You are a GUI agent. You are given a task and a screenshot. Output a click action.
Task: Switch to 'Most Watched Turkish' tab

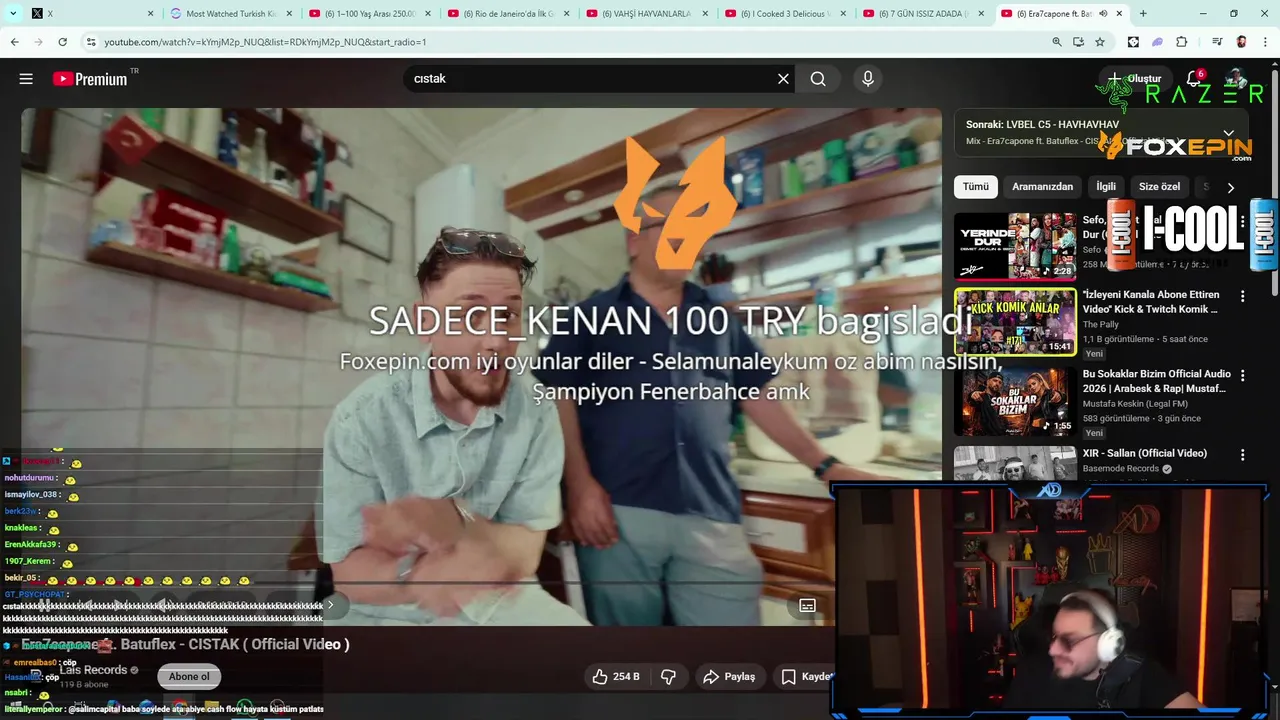[x=231, y=14]
